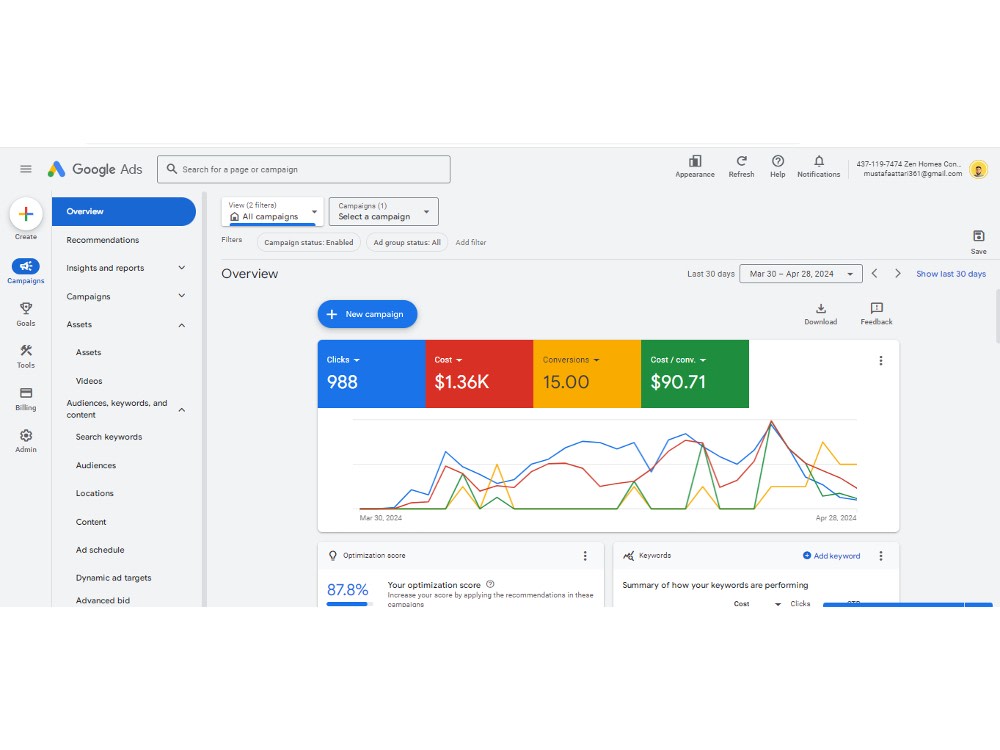Viewport: 1000px width, 750px height.
Task: Click Campaign status: Enabled filter chip
Action: point(309,242)
